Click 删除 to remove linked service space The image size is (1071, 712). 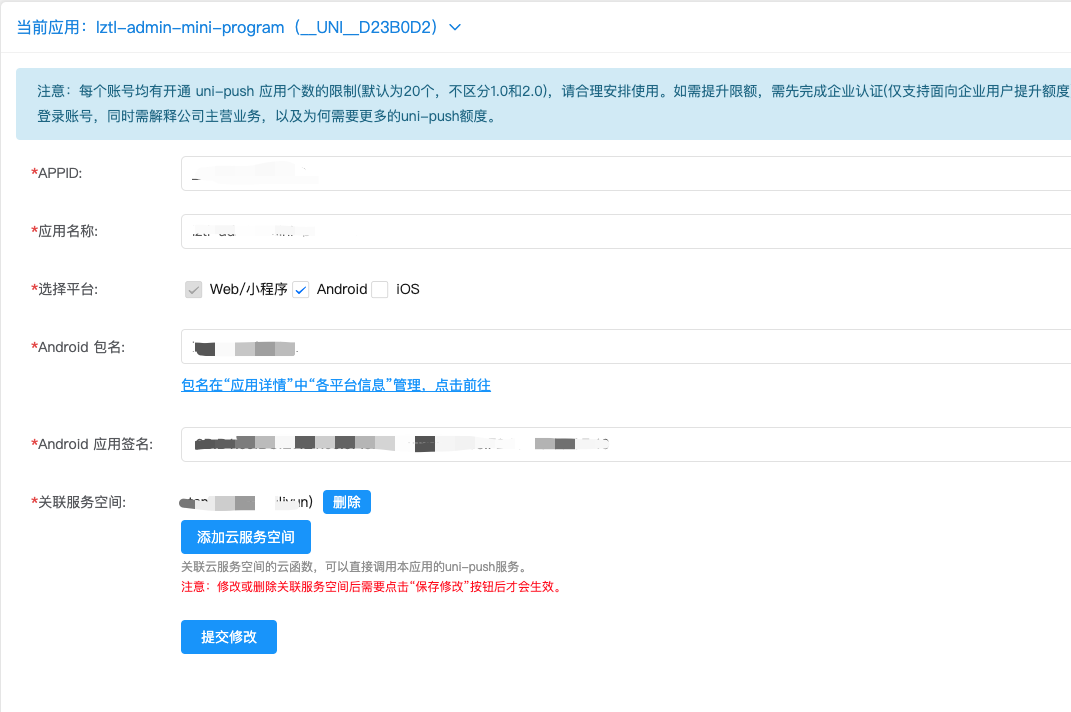click(x=347, y=502)
